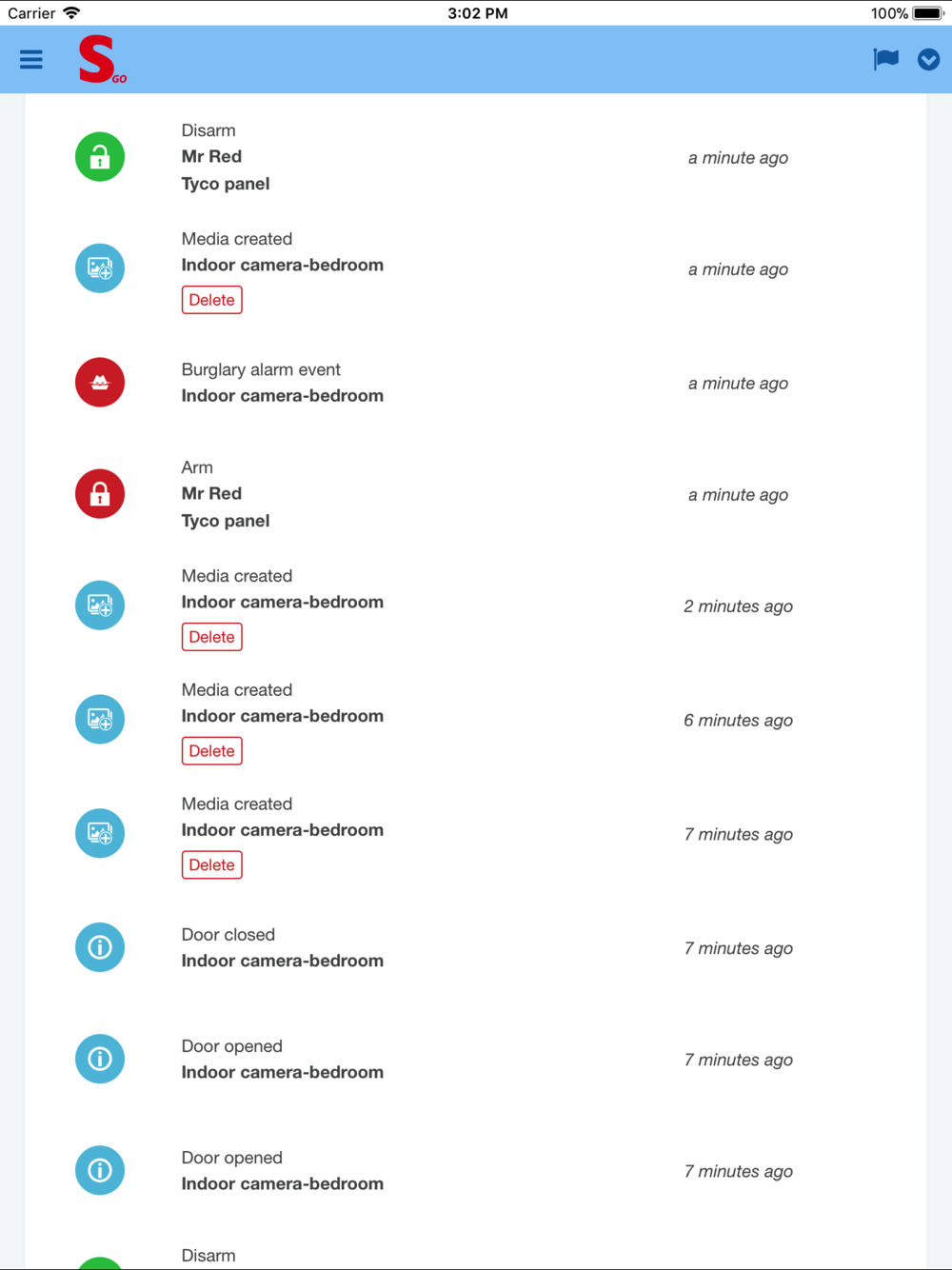Tap the first Media created image icon
Screen dimensions: 952x1270
click(x=100, y=268)
